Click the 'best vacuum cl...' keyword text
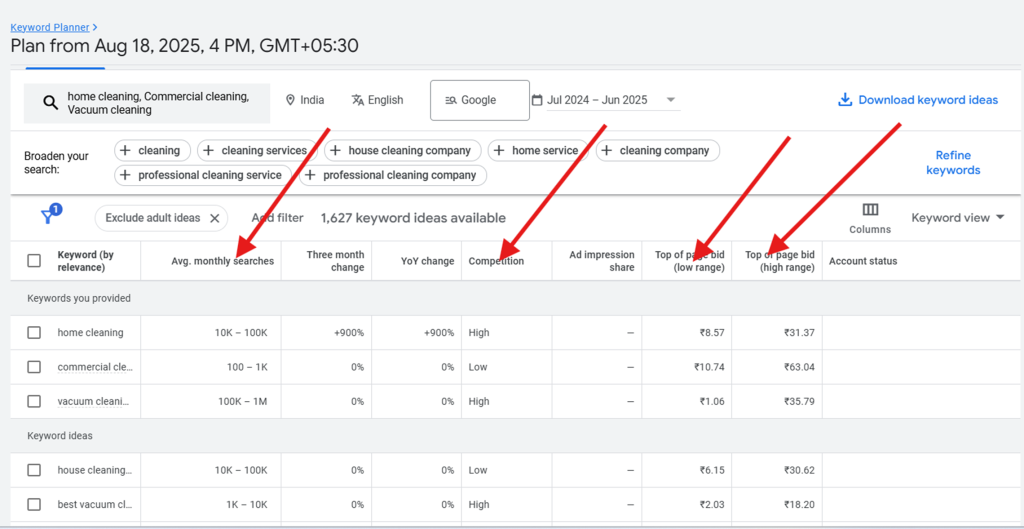This screenshot has height=529, width=1024. click(95, 504)
